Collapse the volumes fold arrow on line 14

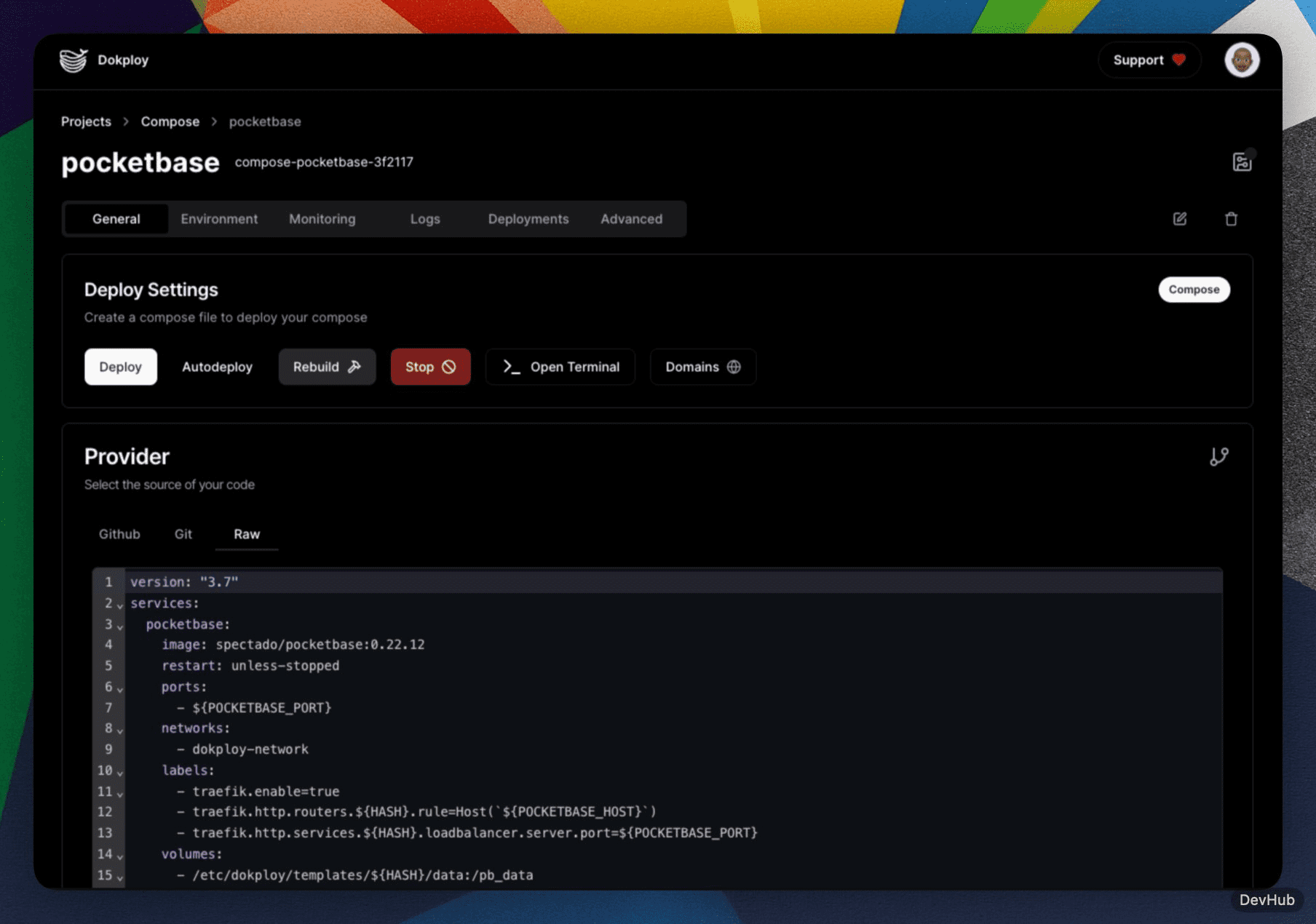pos(120,856)
